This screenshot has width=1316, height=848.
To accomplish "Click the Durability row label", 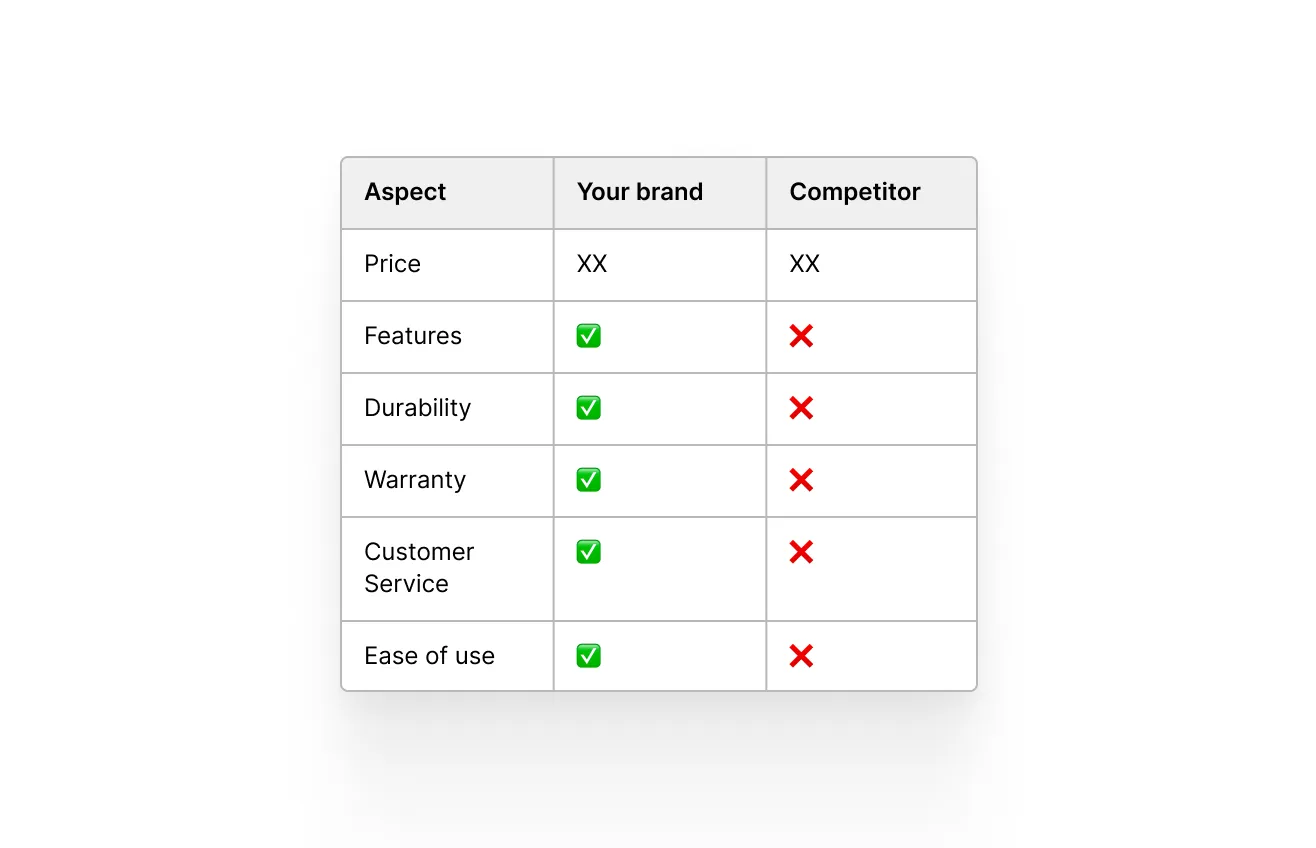I will point(417,408).
